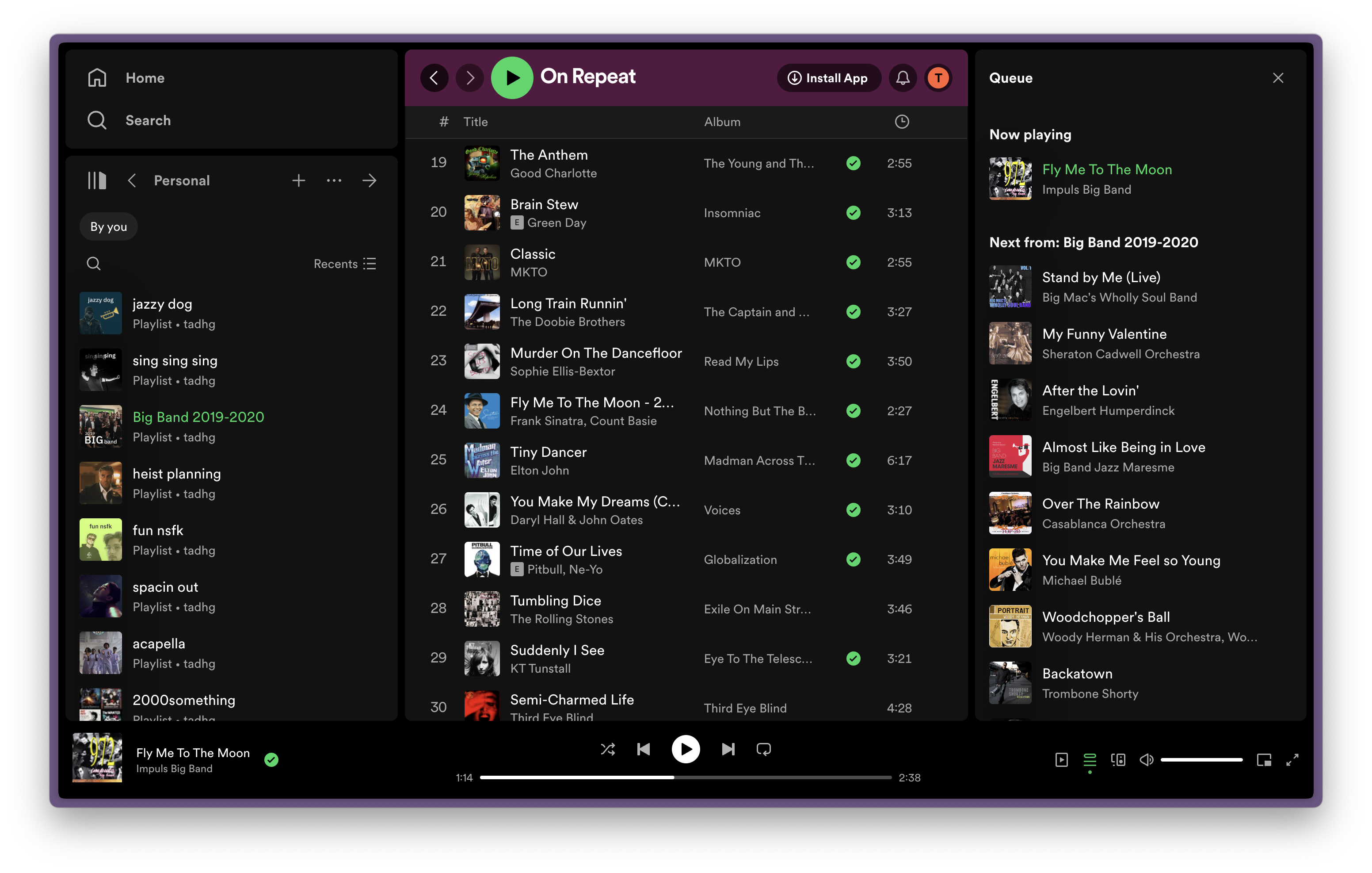Toggle the saved checkmark for Classic
Viewport: 1372px width, 873px height.
click(853, 262)
